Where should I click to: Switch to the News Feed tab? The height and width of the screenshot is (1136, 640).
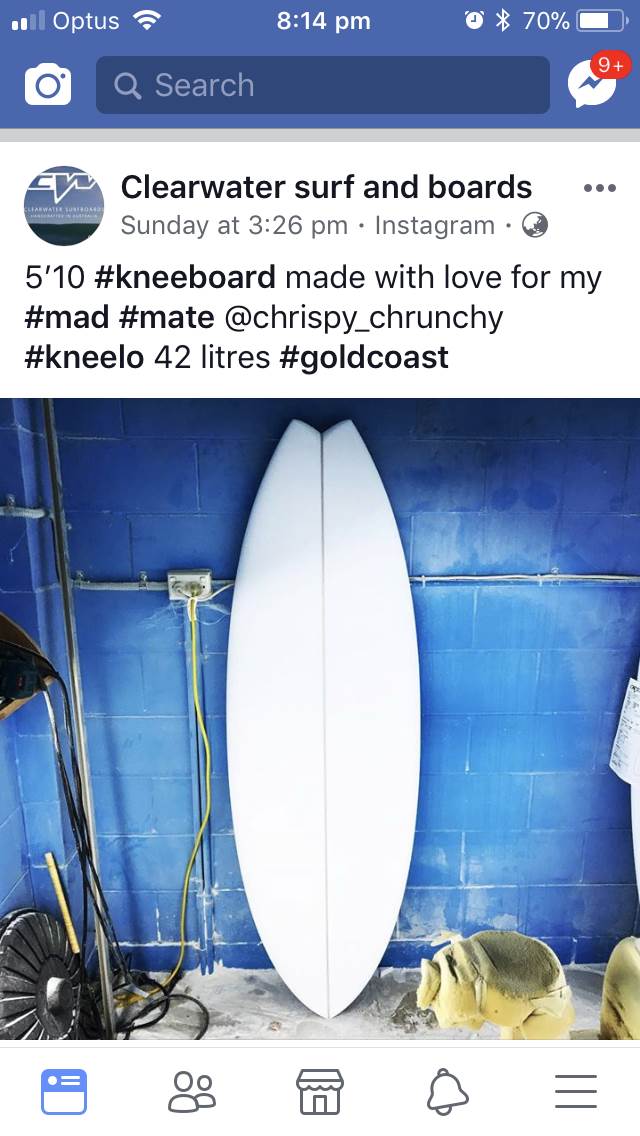(x=64, y=1091)
